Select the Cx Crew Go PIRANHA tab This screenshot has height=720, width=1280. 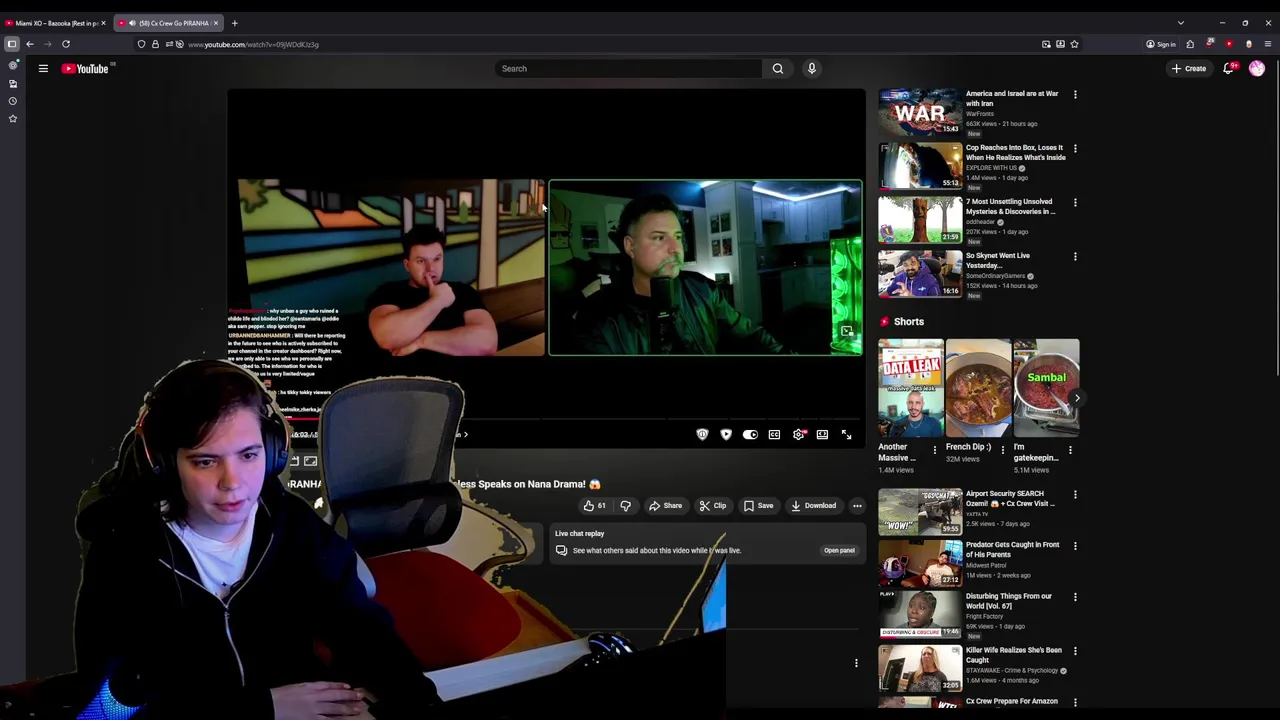pos(167,23)
